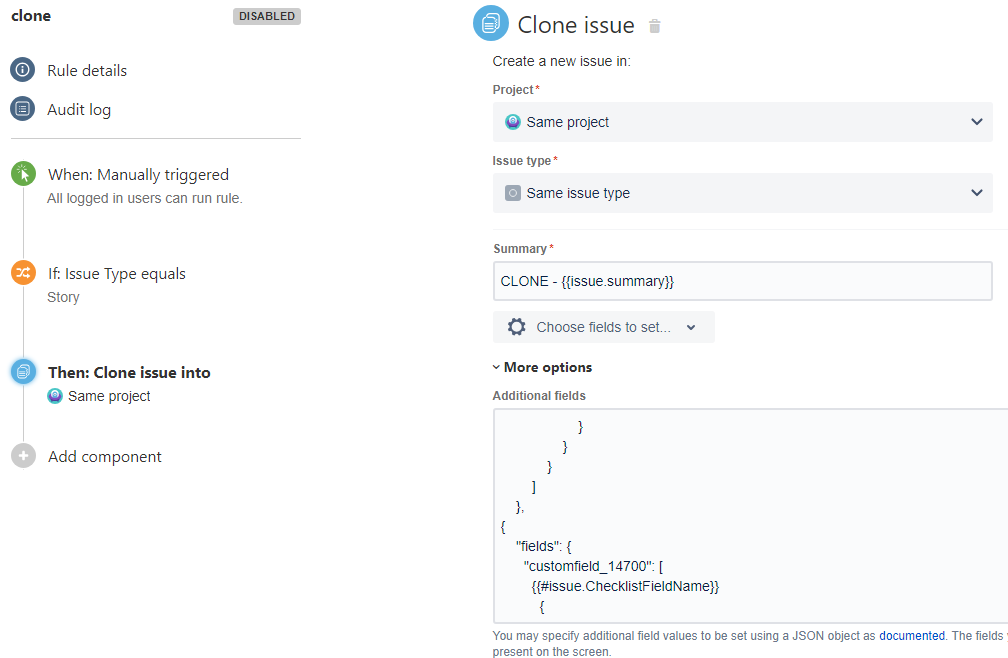The image size is (1008, 658).
Task: Select the green Manually triggered trigger icon
Action: point(22,173)
